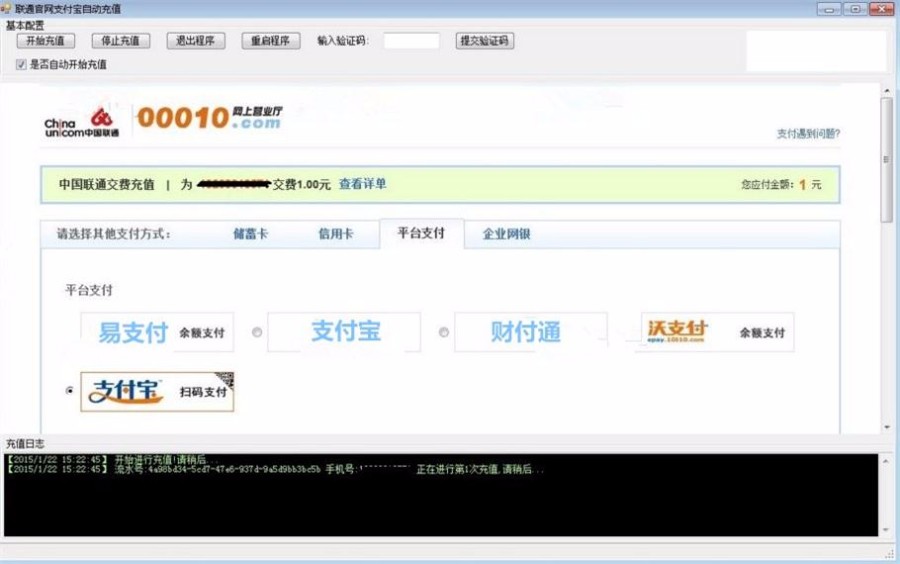Switch to the 信用卡 tab
Screen dimensions: 900x564
pyautogui.click(x=336, y=234)
